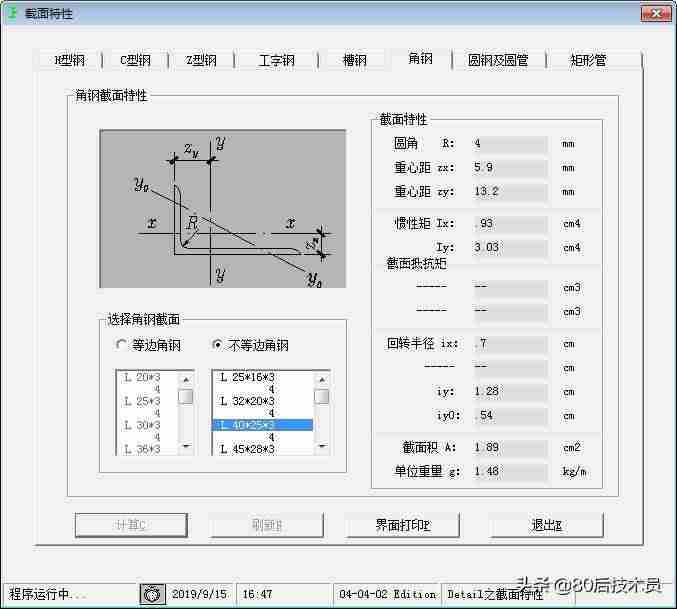This screenshot has height=609, width=677.
Task: Close the 截面特性 window
Action: [x=656, y=13]
